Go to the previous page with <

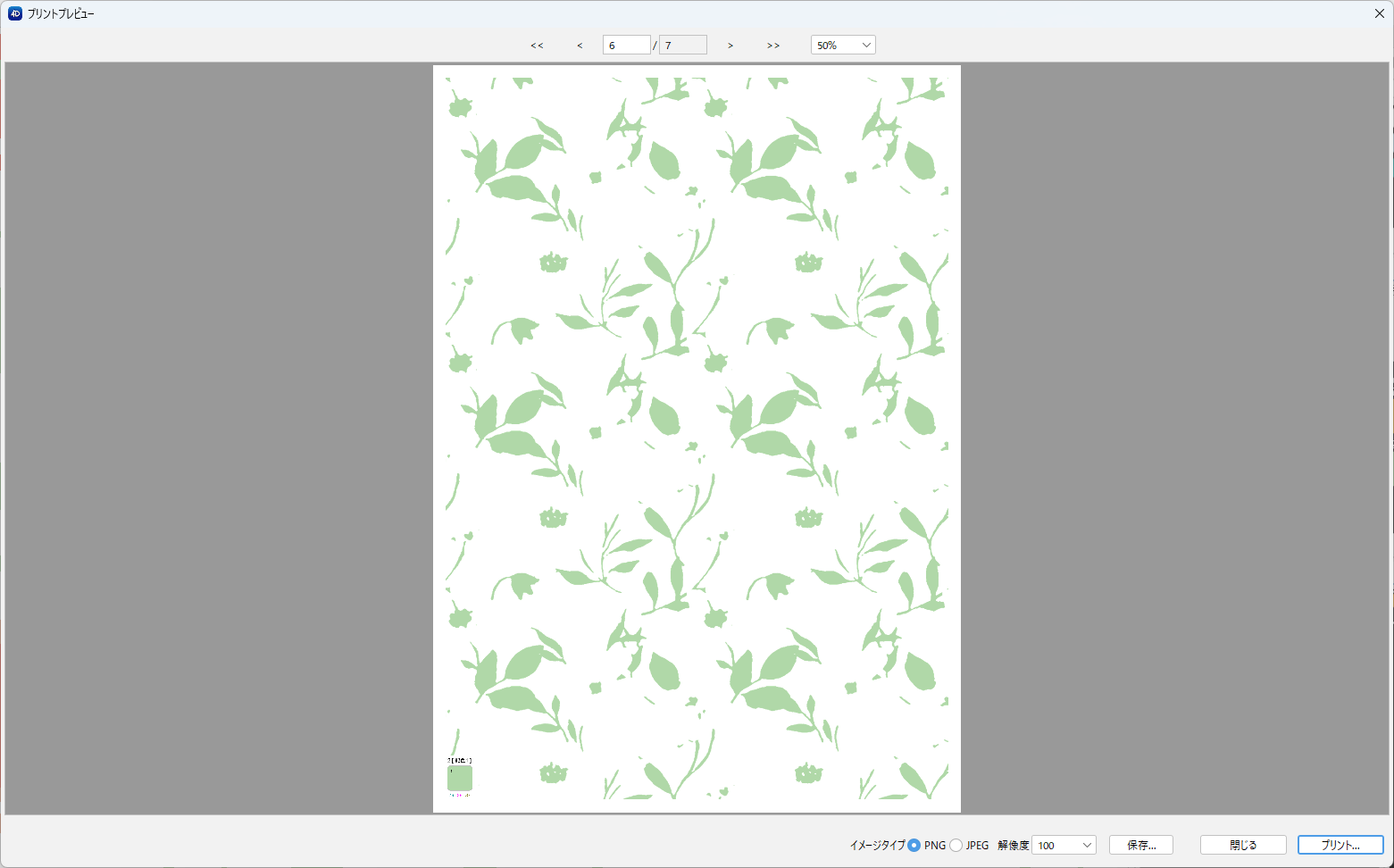pos(580,46)
